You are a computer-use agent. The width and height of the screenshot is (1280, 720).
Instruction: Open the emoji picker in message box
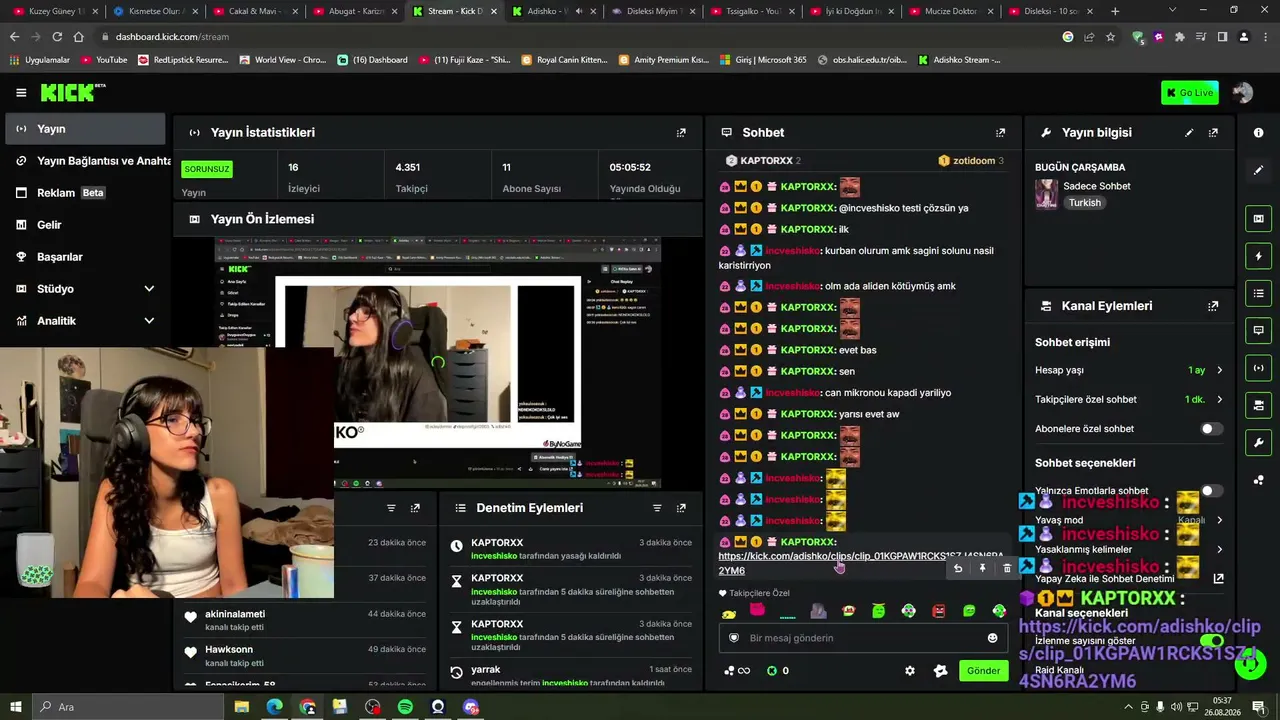click(x=992, y=638)
